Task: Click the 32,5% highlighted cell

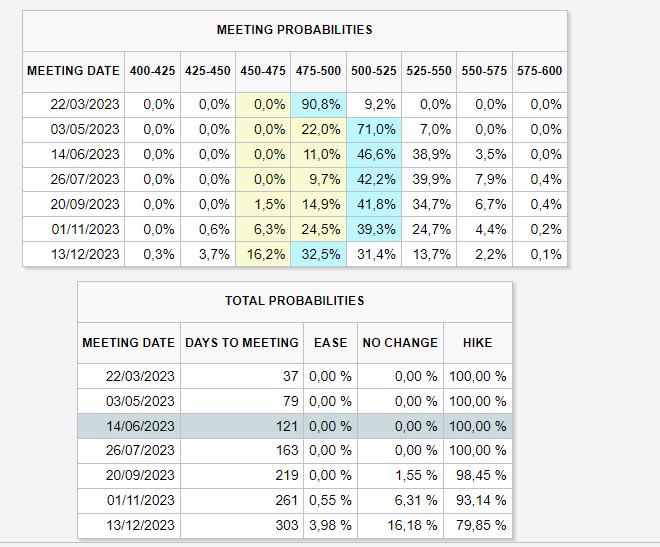Action: pos(318,254)
